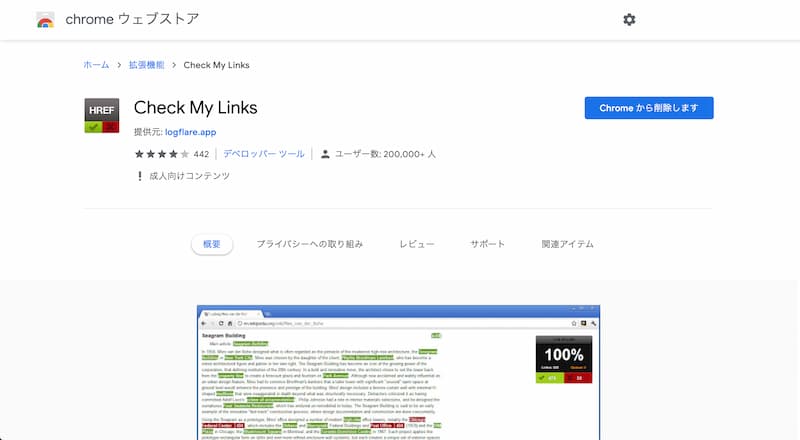Open the サポート tab
Viewport: 800px width, 440px height.
[x=487, y=244]
